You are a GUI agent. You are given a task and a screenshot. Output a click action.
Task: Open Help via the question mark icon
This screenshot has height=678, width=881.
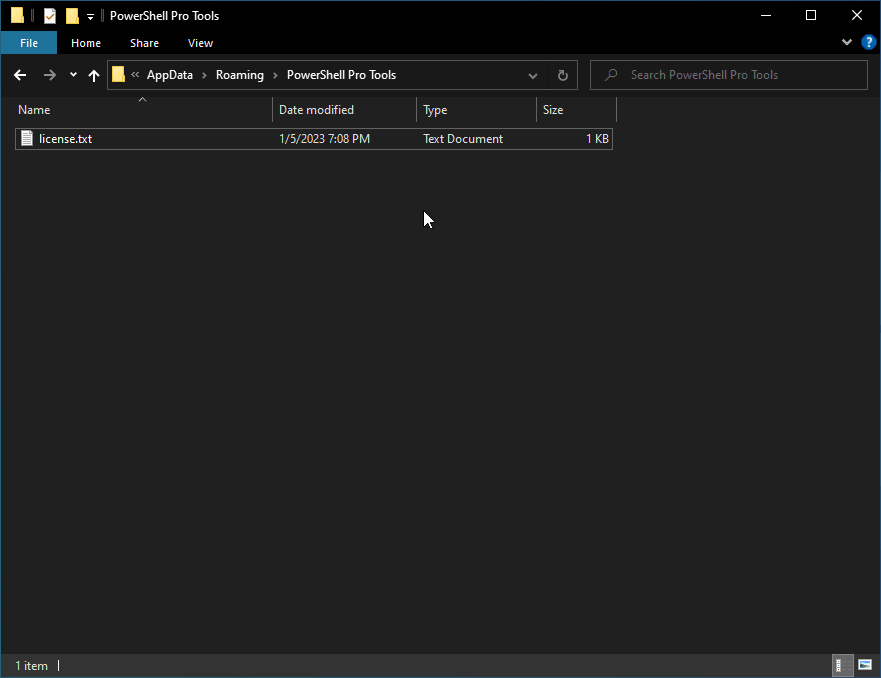(x=869, y=42)
